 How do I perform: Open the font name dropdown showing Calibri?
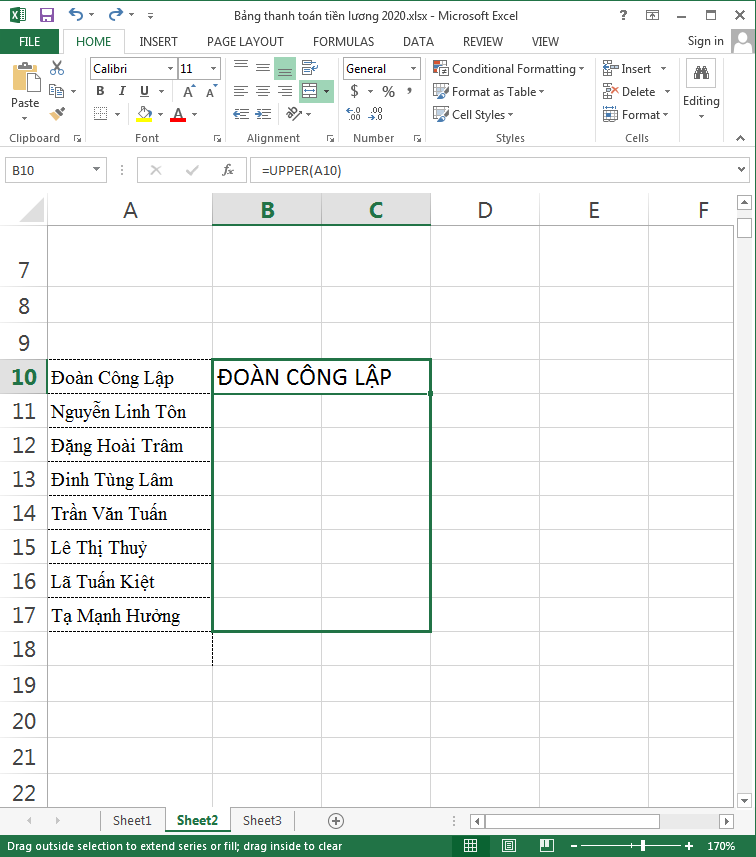[x=132, y=69]
